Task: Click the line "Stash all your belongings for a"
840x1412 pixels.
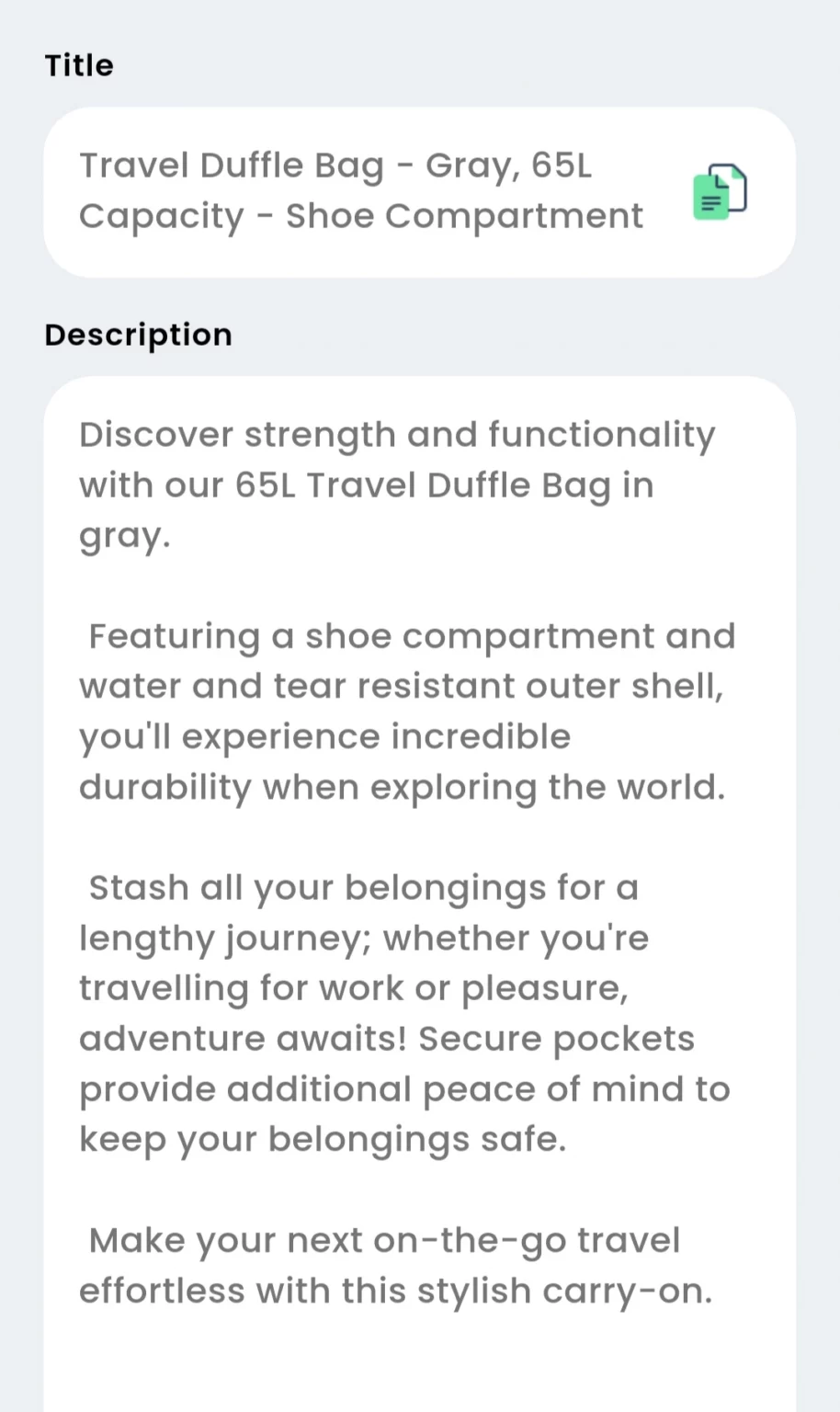Action: click(363, 889)
